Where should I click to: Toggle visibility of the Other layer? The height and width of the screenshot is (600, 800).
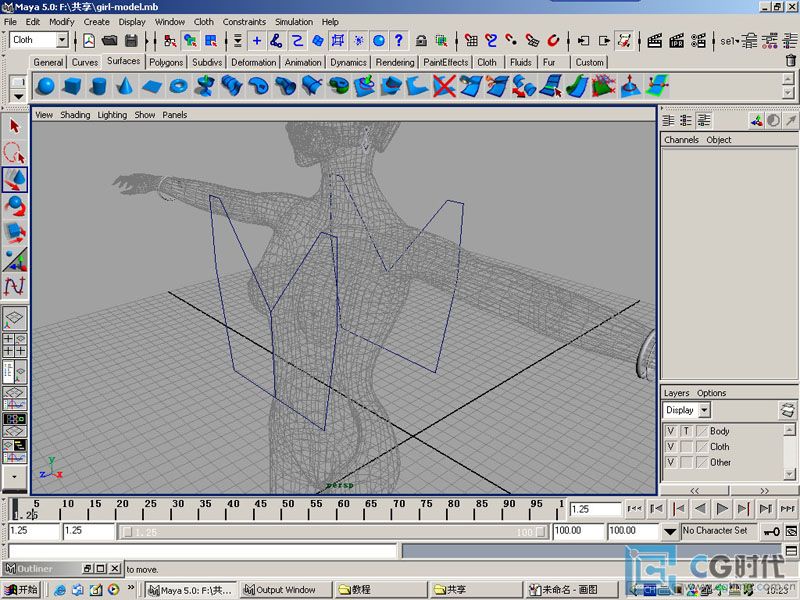[x=671, y=463]
